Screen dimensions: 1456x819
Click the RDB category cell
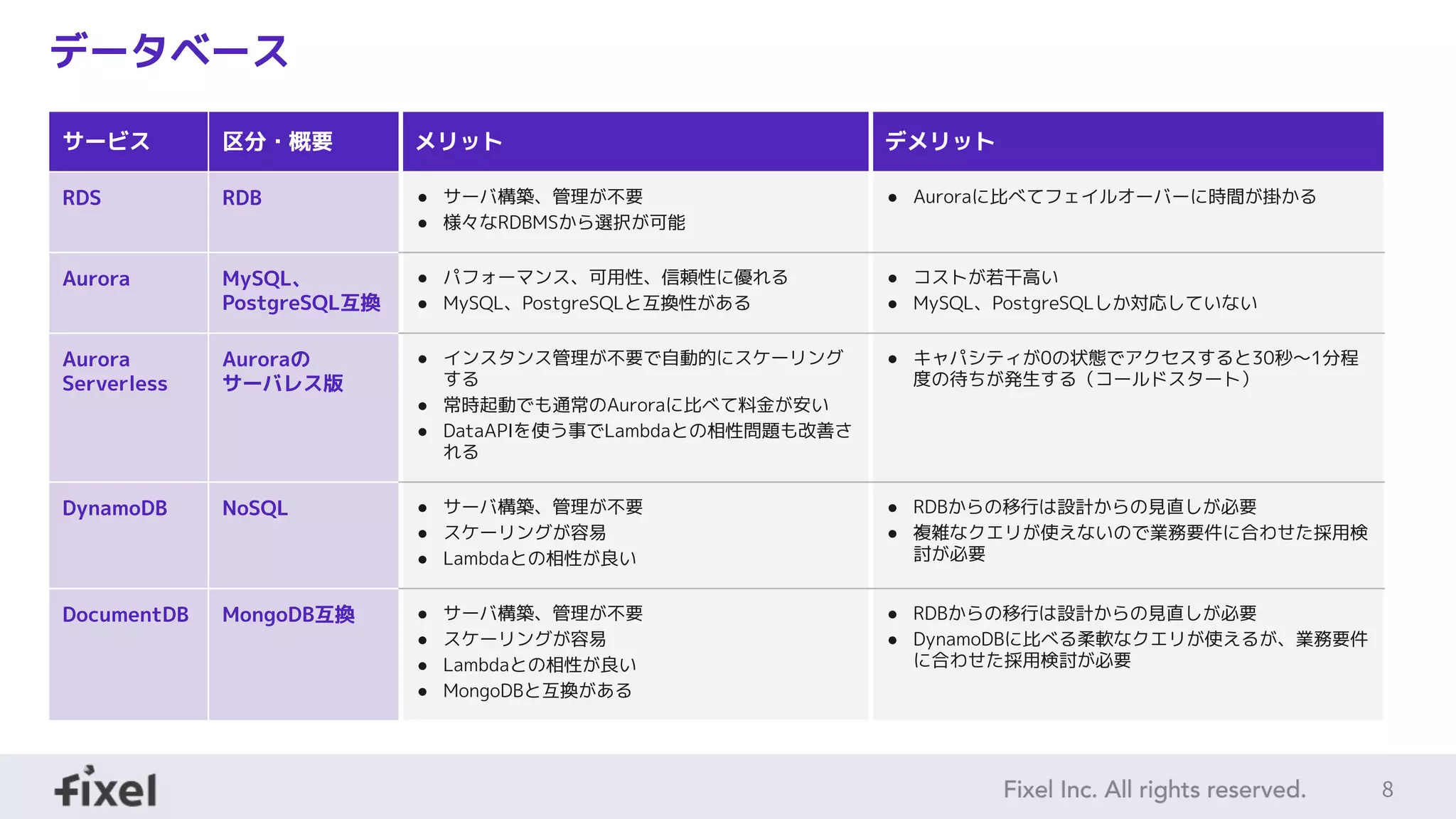click(x=242, y=198)
